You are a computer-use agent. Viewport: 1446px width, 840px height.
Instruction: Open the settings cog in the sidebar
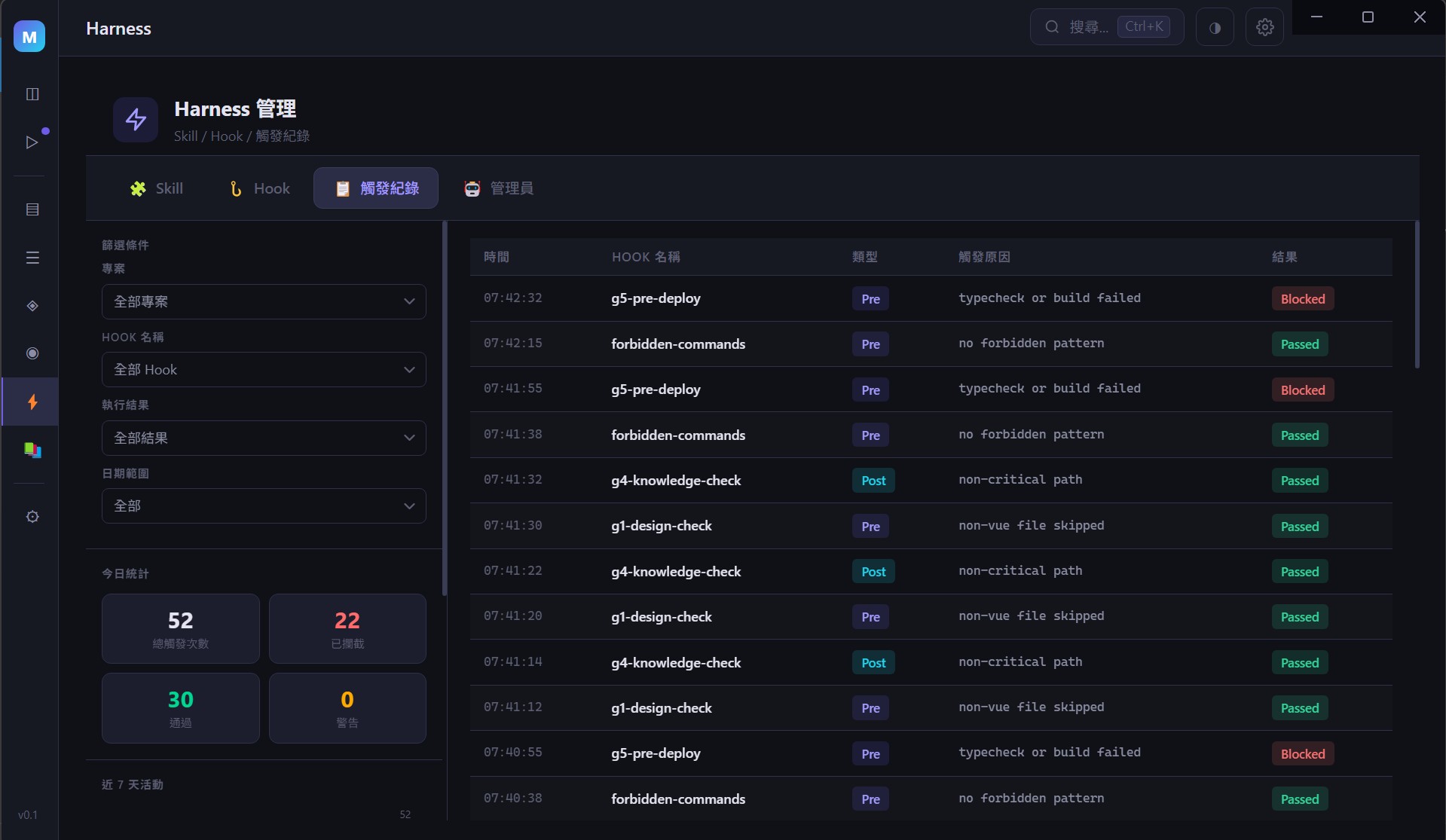coord(32,517)
